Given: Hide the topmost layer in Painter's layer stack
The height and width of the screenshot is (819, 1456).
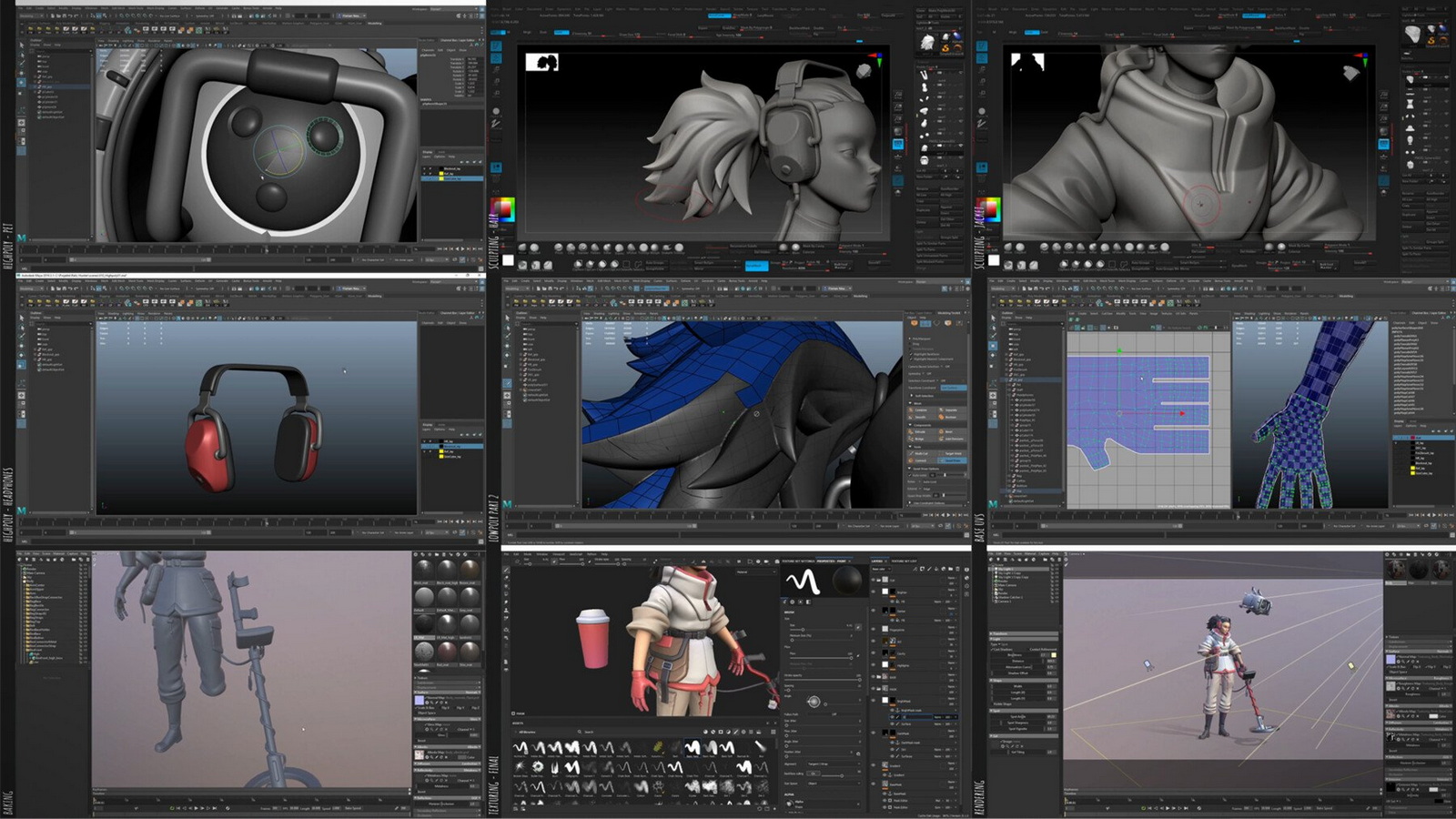Looking at the screenshot, I should [873, 580].
